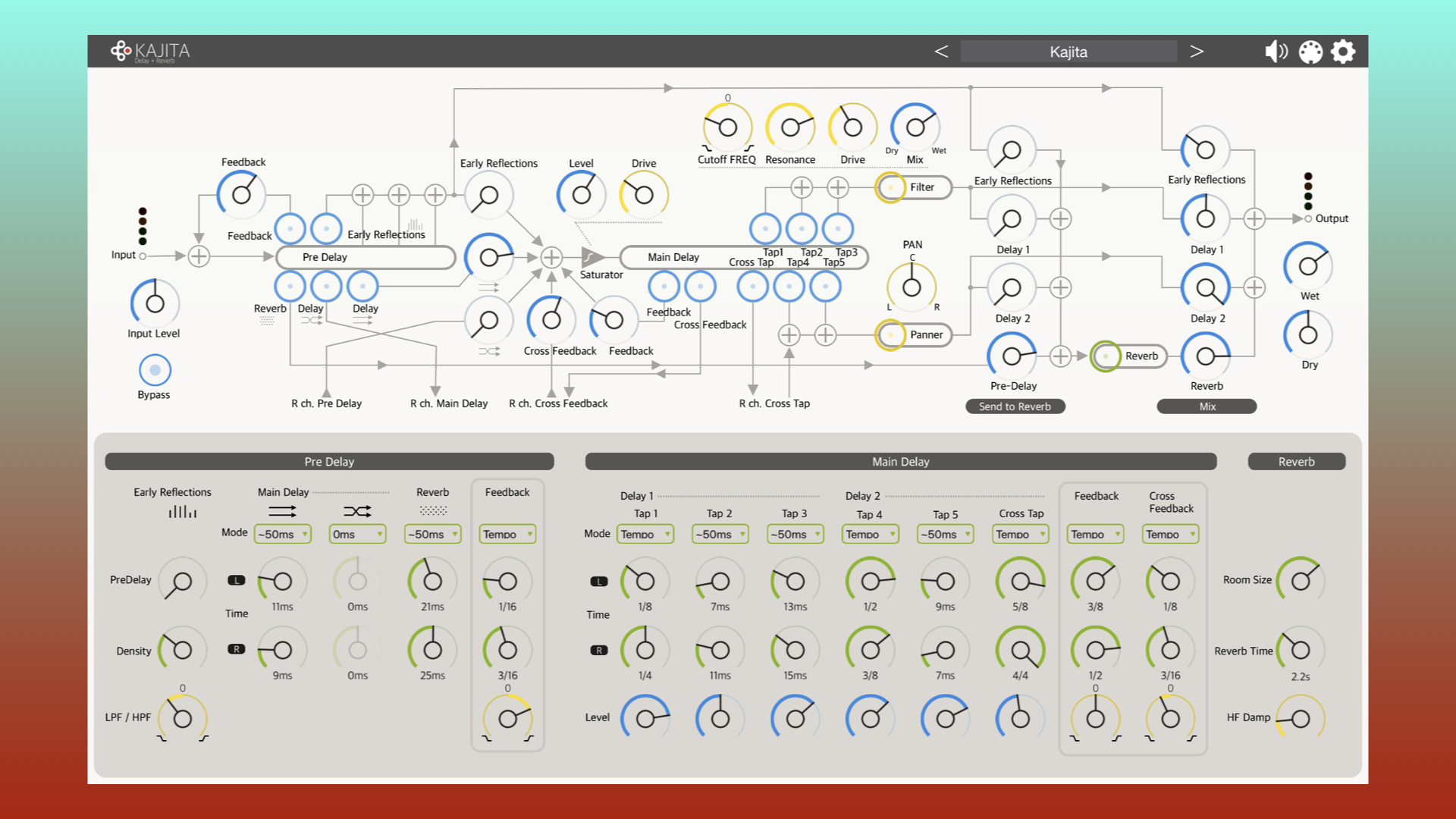Click Early Reflections bars icon in Pre Delay panel

click(182, 512)
